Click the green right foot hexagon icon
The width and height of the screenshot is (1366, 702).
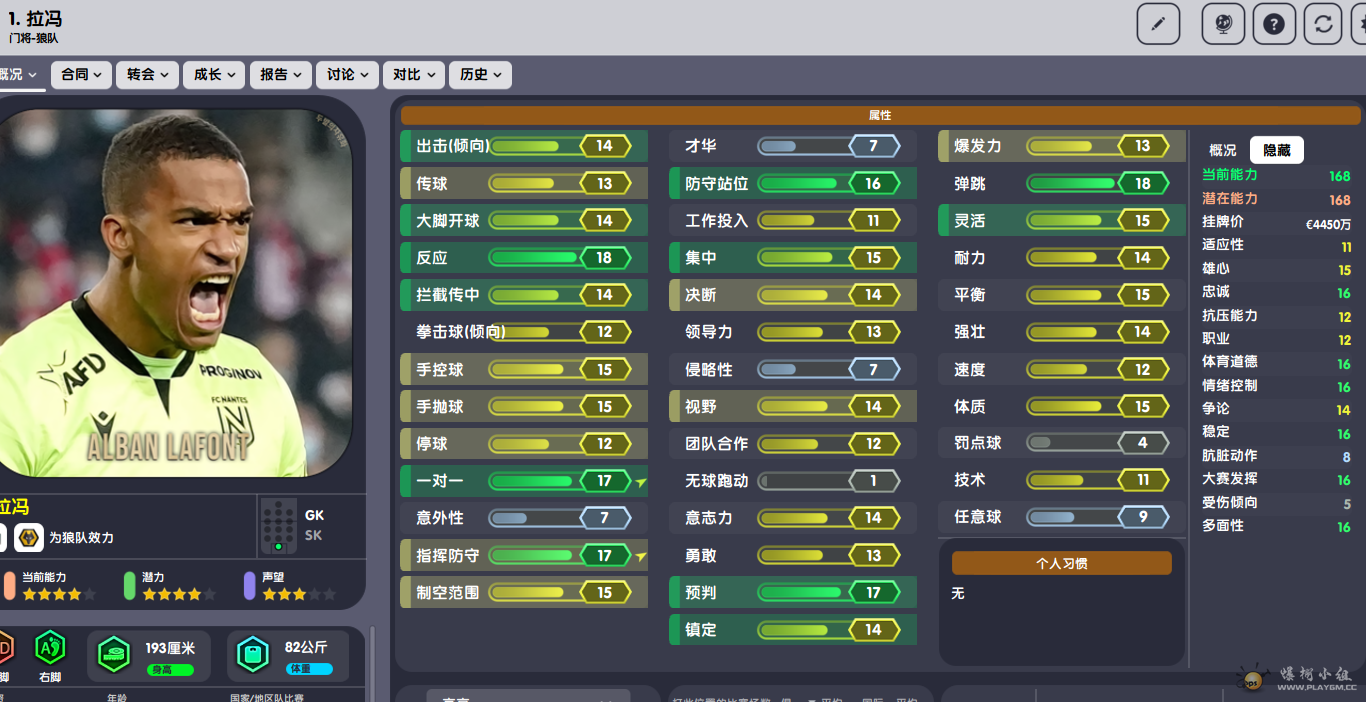click(x=50, y=648)
